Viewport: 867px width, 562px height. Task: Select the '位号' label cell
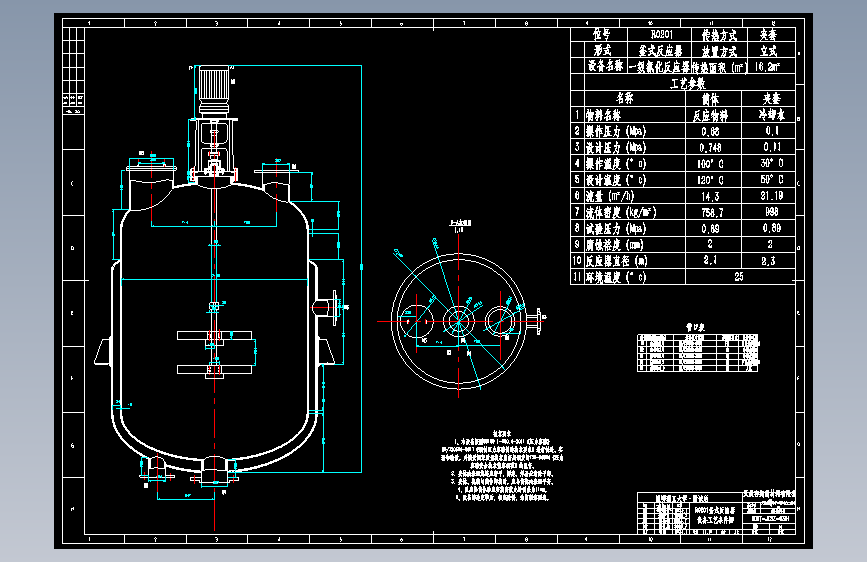601,34
